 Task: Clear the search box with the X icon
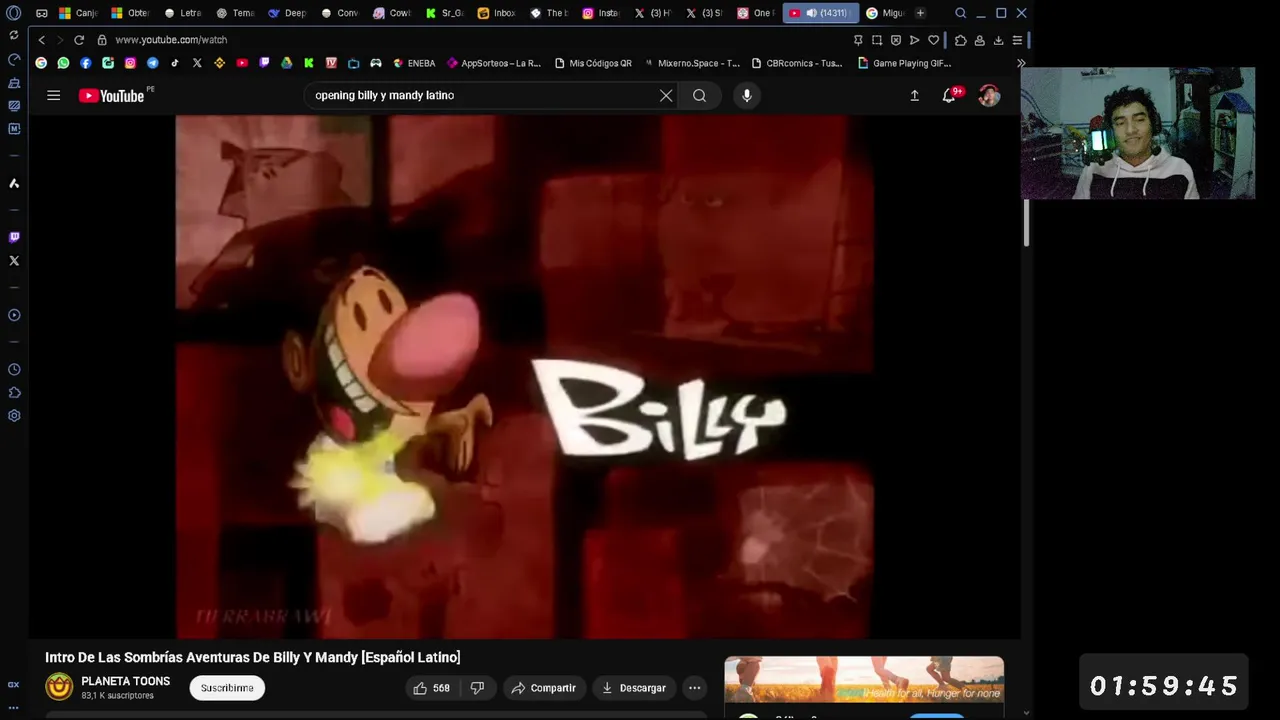[666, 95]
